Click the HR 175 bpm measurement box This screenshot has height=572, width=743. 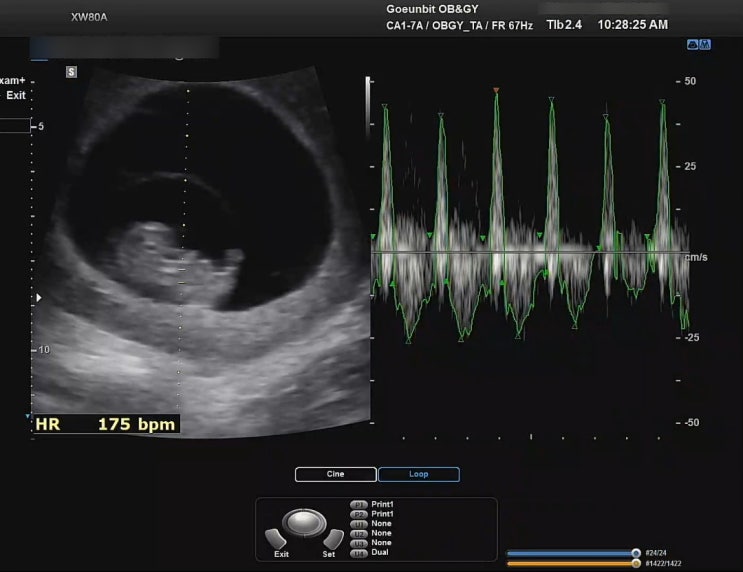[105, 425]
